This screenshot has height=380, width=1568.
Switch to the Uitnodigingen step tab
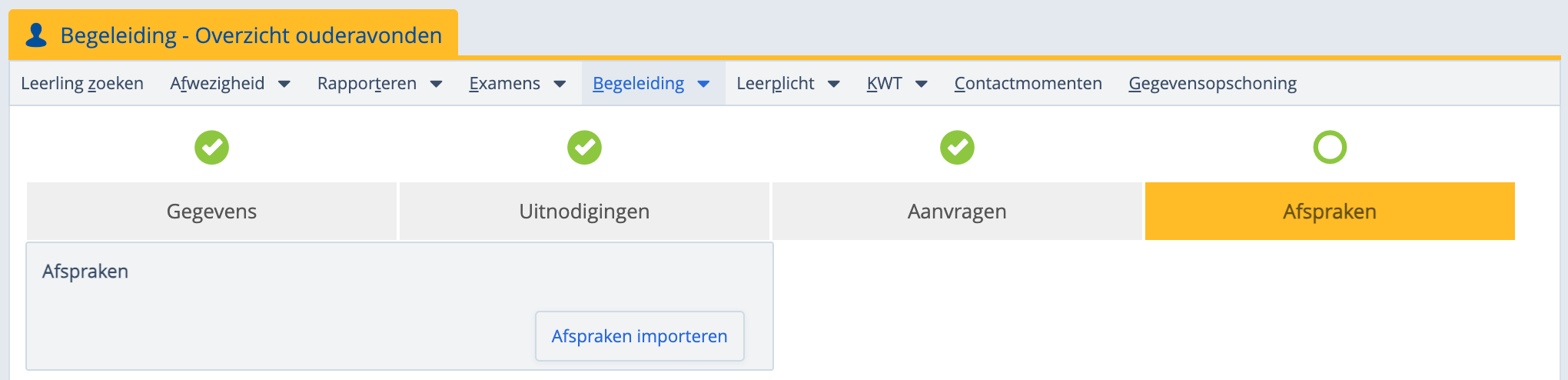[584, 212]
